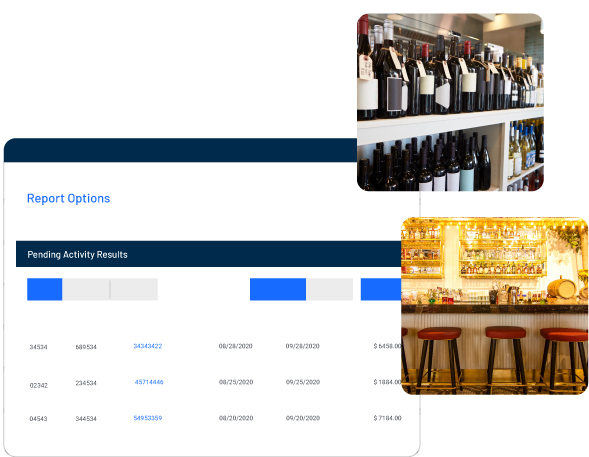The height and width of the screenshot is (457, 589).
Task: Click the bar with red stools photo
Action: [x=495, y=306]
